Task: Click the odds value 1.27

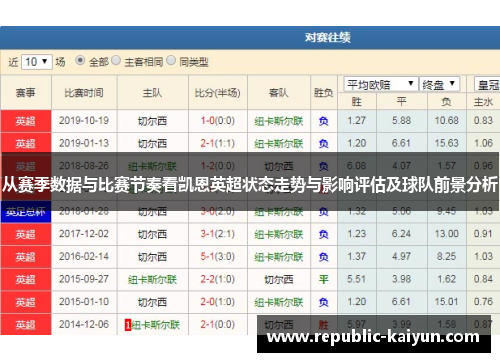Action: [x=357, y=121]
